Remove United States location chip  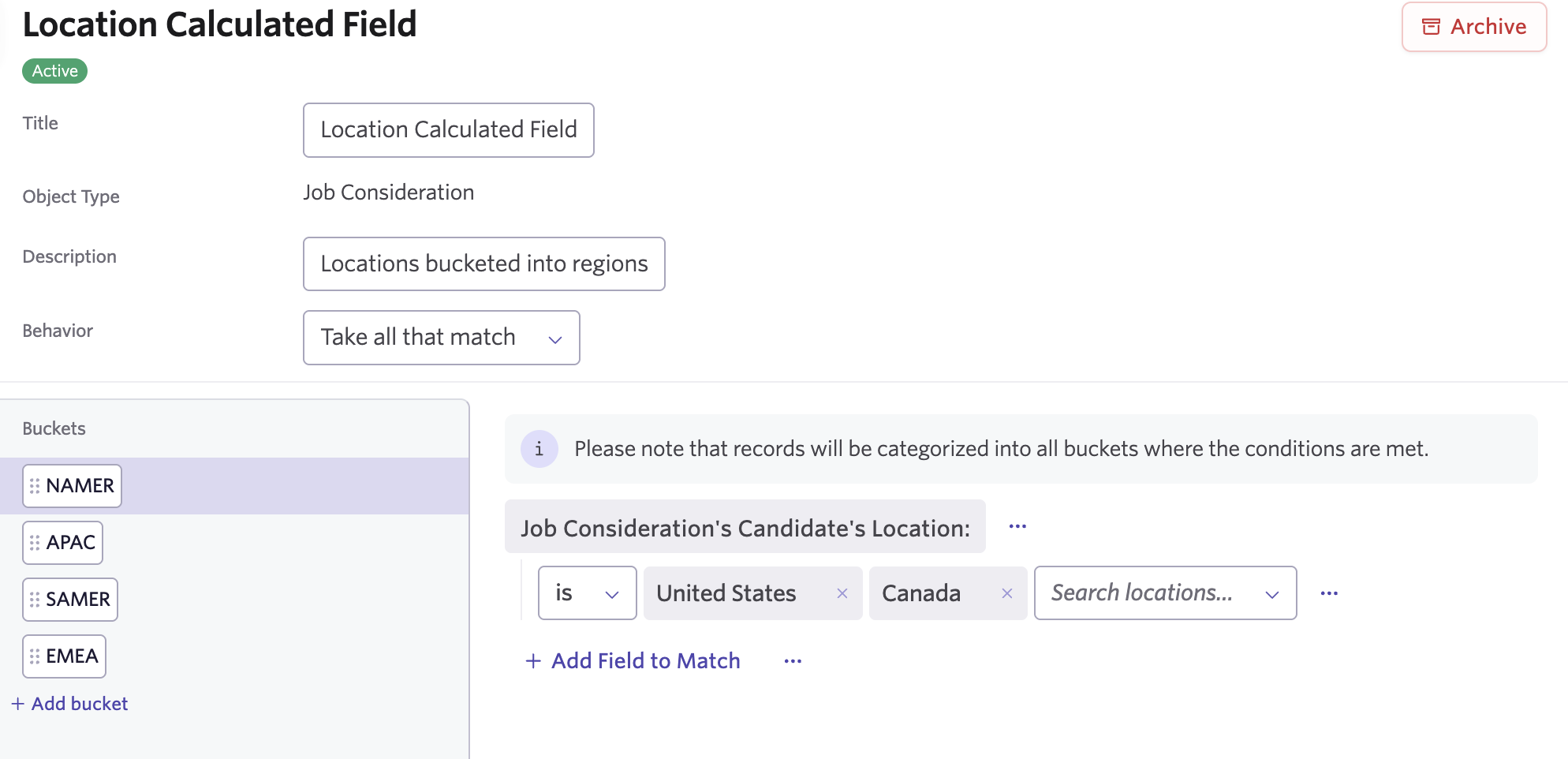(x=842, y=593)
